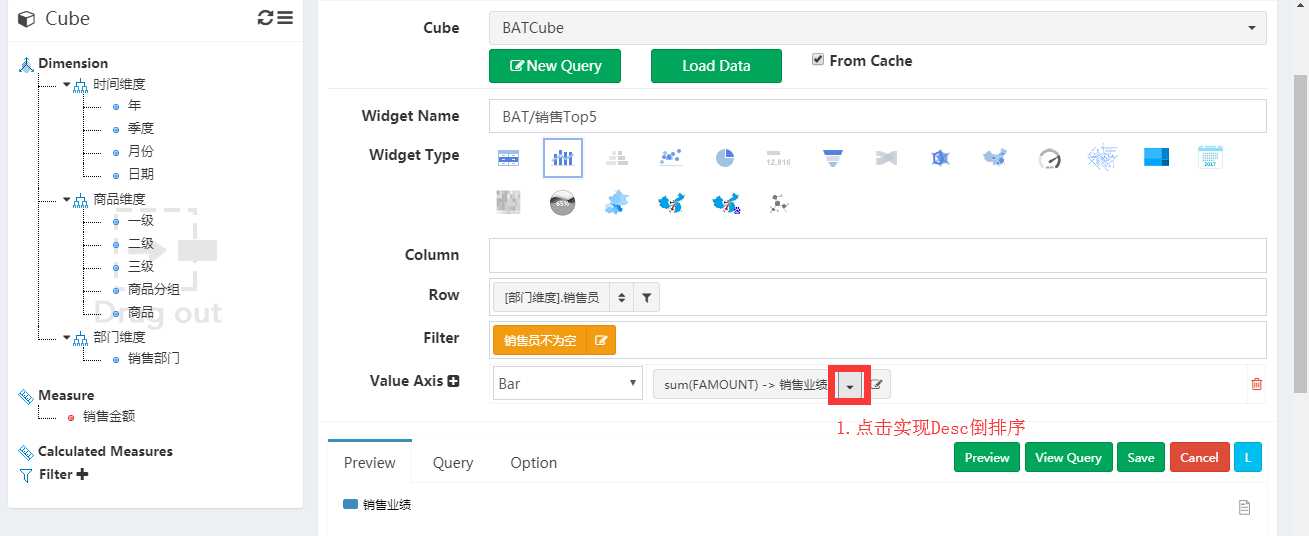
Task: Select 销售金额 measure in tree
Action: click(109, 417)
